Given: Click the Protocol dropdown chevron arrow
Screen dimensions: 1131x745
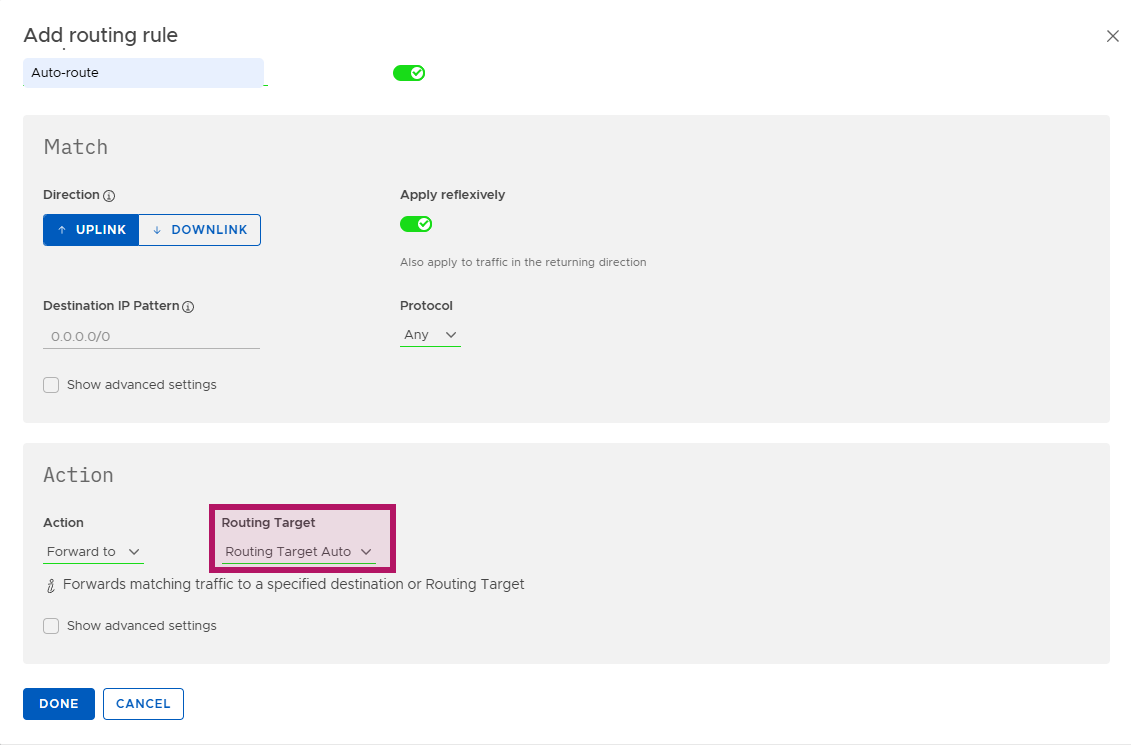Looking at the screenshot, I should 451,335.
